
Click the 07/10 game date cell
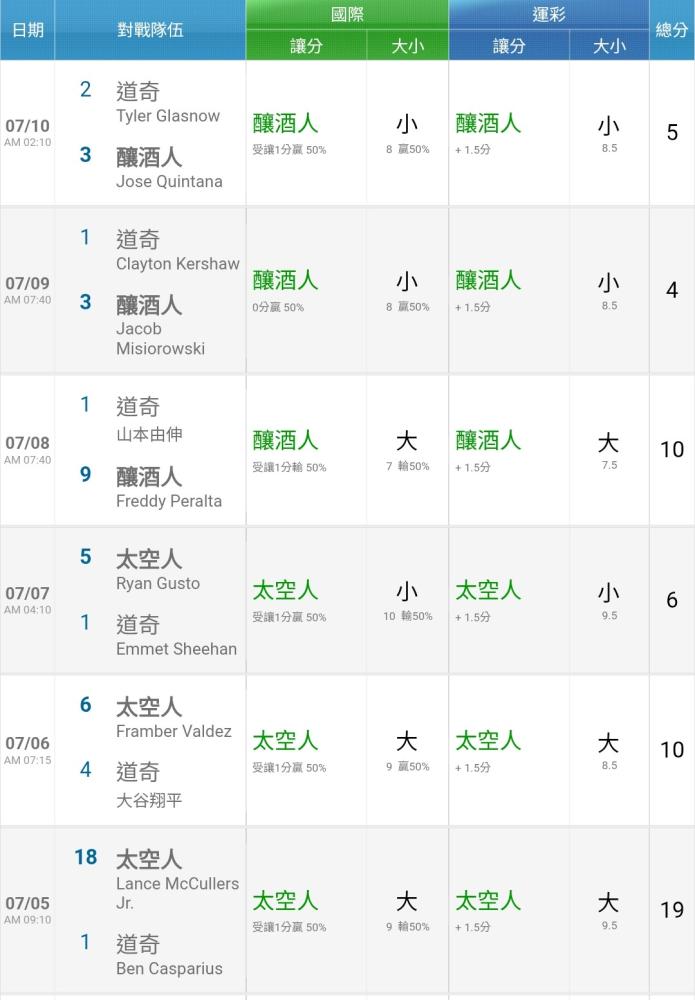[x=27, y=132]
